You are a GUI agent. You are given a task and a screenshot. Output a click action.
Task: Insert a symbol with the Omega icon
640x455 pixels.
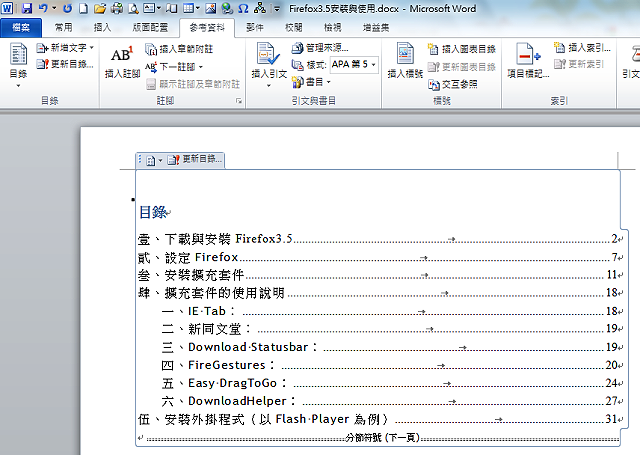[x=243, y=8]
